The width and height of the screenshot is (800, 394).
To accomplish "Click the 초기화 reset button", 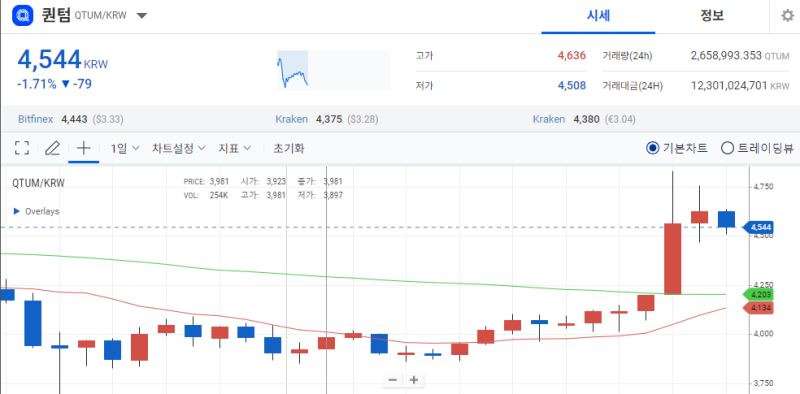I will (x=289, y=149).
